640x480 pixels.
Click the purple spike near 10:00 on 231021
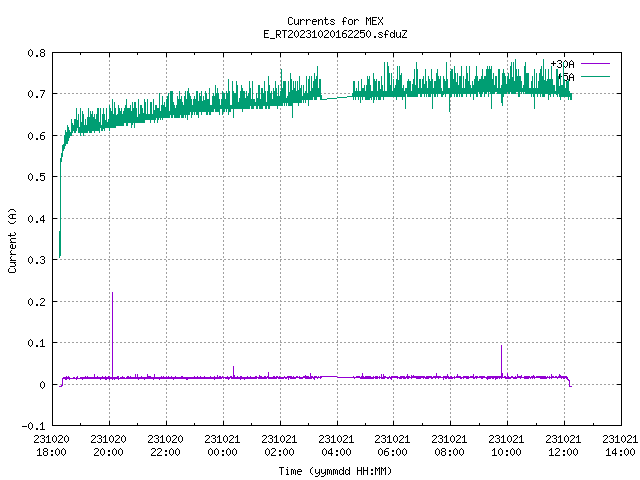click(502, 361)
